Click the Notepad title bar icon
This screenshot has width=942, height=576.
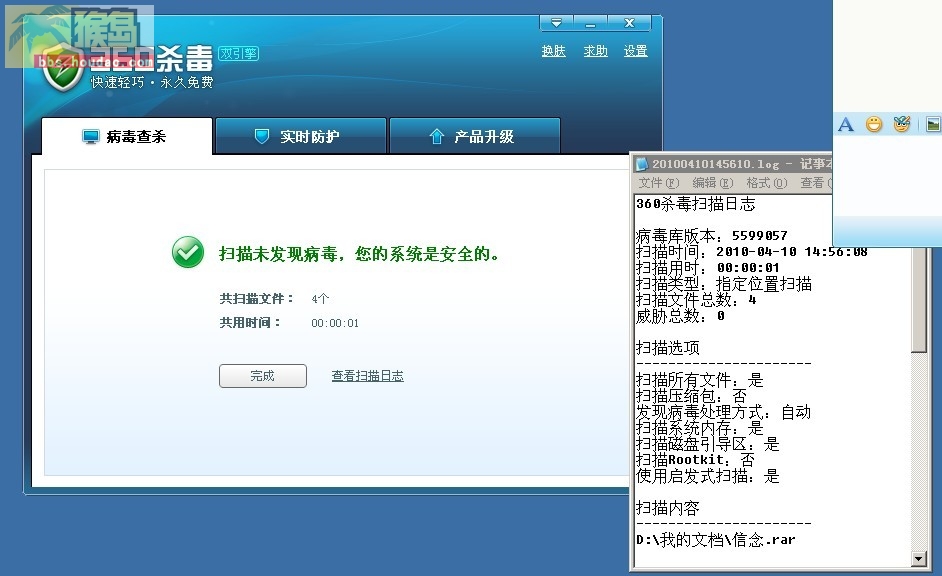(x=642, y=164)
